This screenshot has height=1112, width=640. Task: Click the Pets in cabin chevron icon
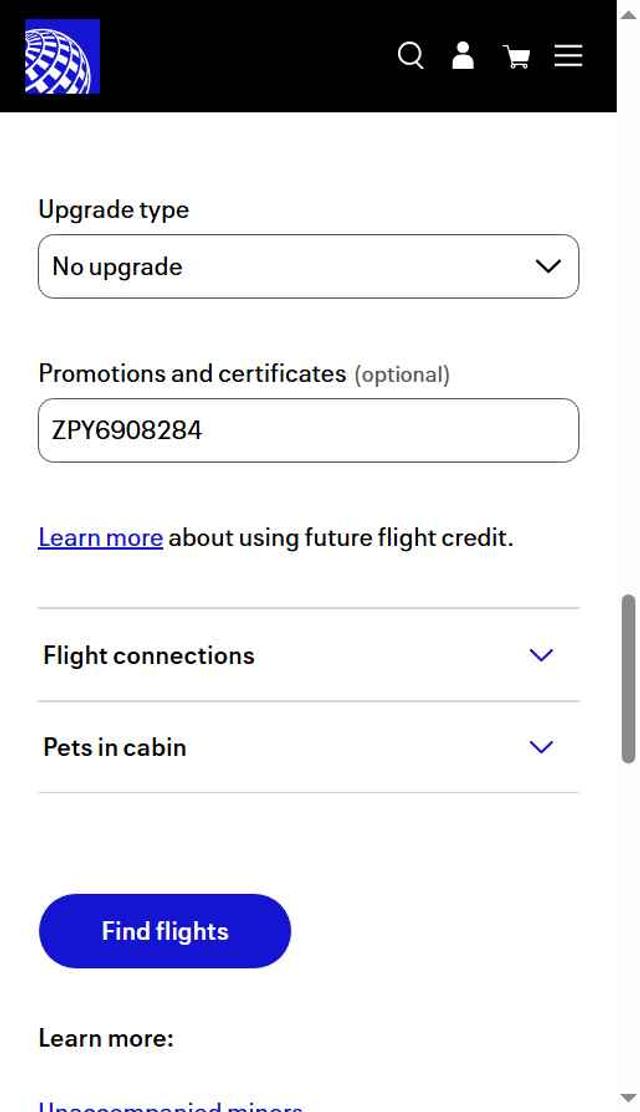pyautogui.click(x=541, y=748)
